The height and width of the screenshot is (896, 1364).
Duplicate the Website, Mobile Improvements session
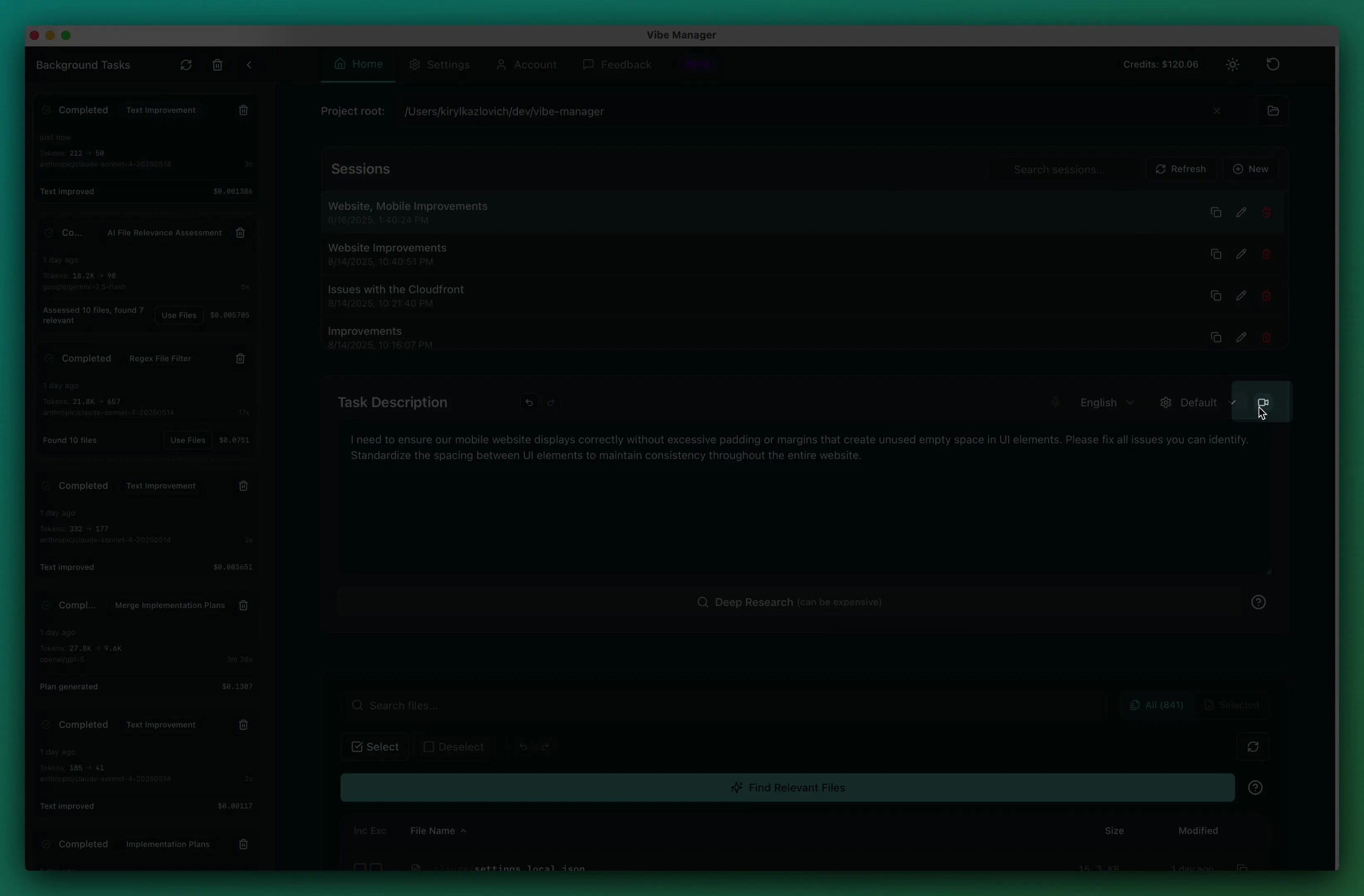point(1215,212)
